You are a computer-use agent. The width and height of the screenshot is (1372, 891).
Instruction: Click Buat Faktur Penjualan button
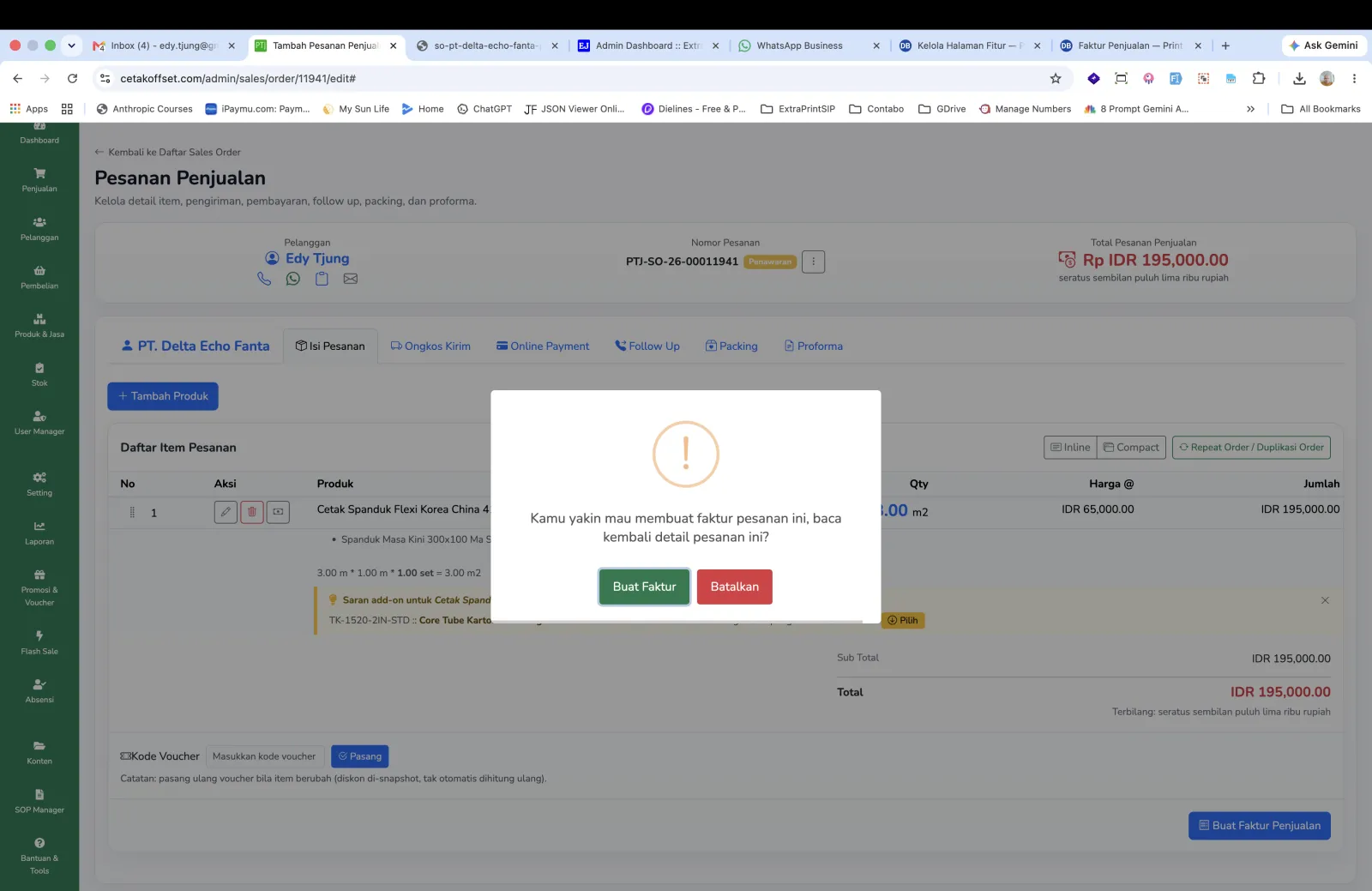click(x=1259, y=826)
